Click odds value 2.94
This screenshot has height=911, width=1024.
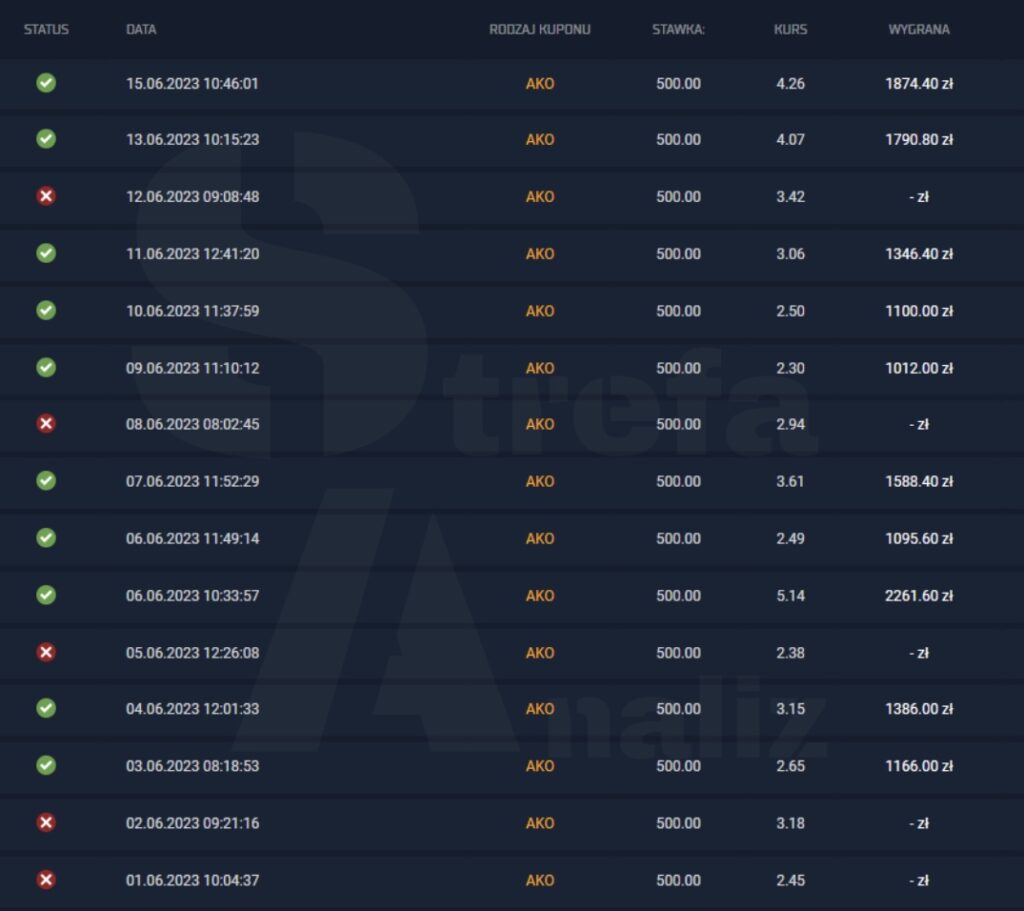(x=790, y=424)
